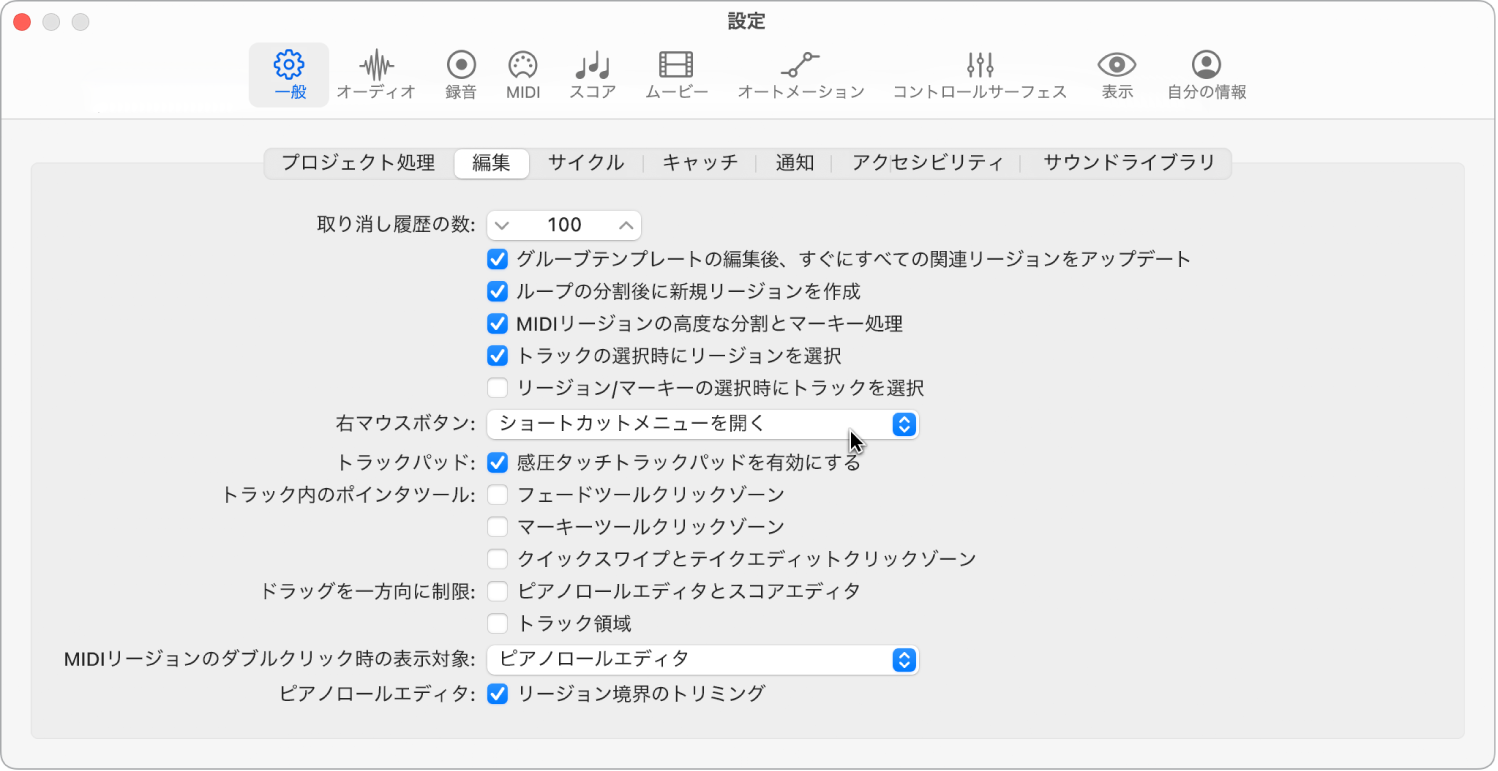Screen dimensions: 1498x771
Task: Select the オートメーション settings icon
Action: 799,74
